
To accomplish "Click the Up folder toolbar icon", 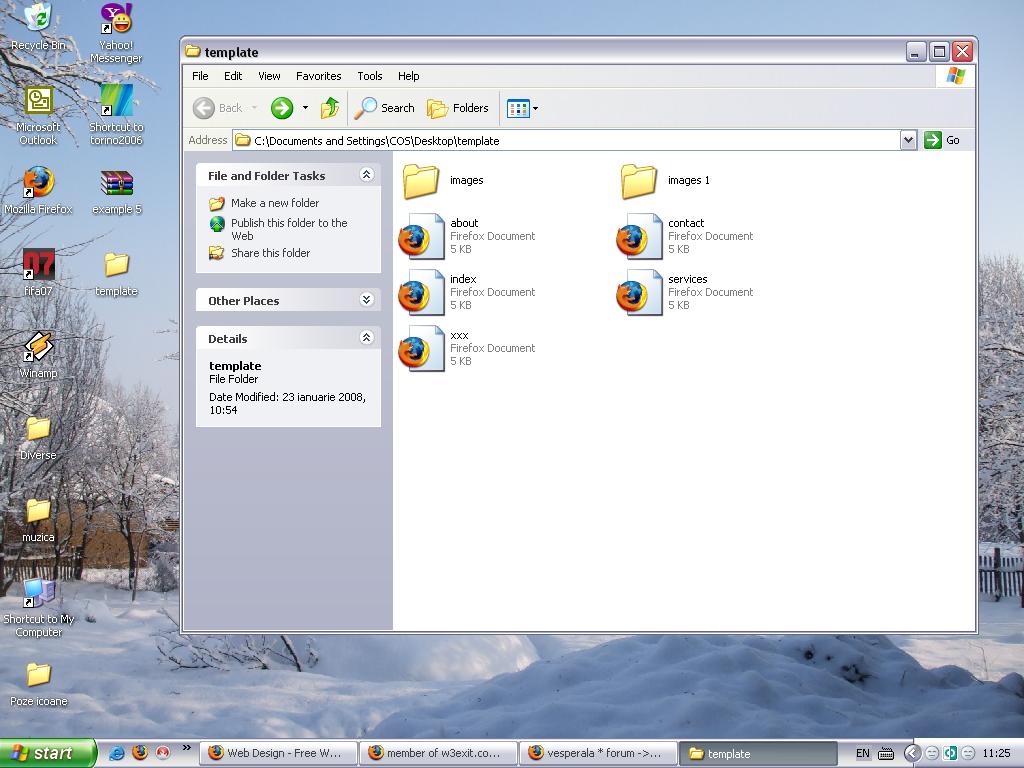I will (330, 108).
